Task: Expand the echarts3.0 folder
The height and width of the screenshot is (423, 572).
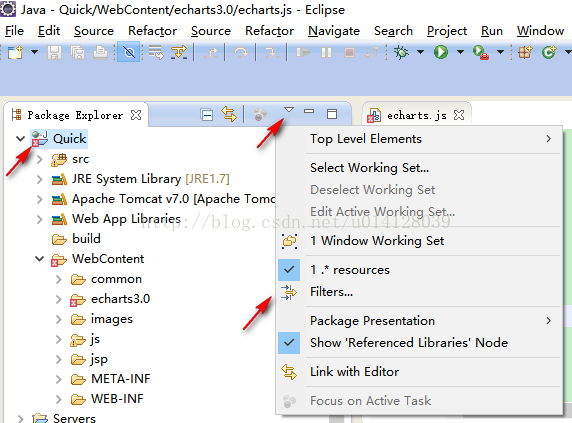Action: 59,299
